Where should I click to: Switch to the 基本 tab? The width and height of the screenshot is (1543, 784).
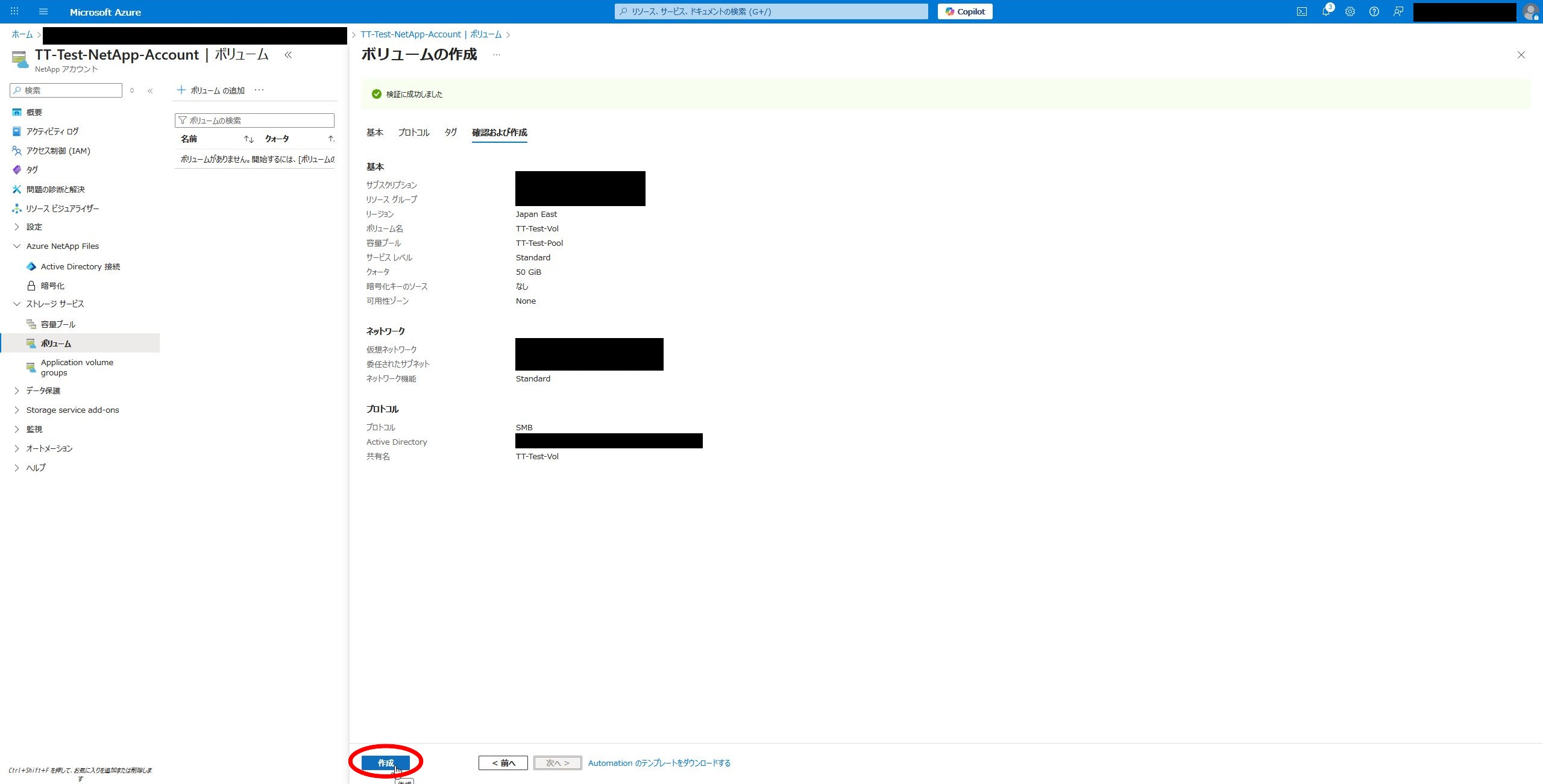[375, 133]
